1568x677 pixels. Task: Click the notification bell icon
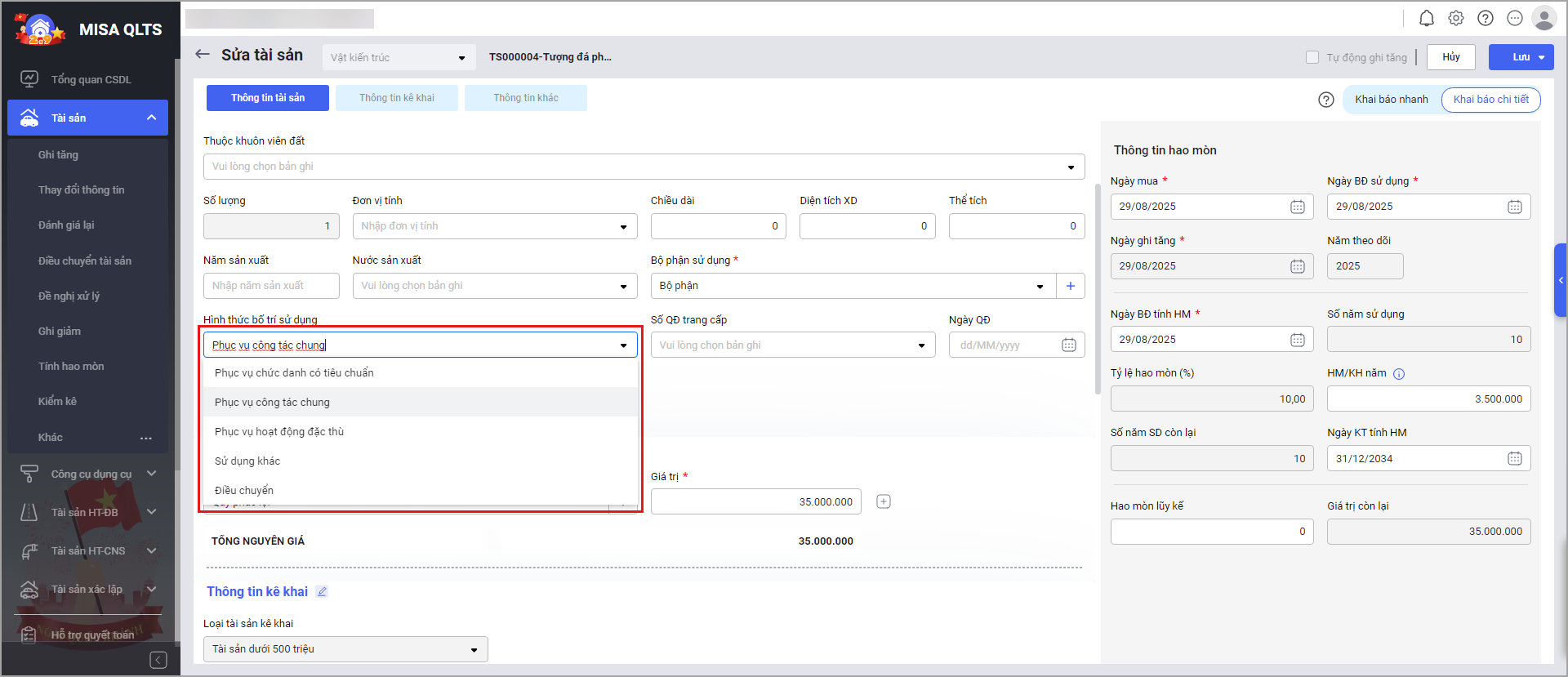tap(1426, 18)
